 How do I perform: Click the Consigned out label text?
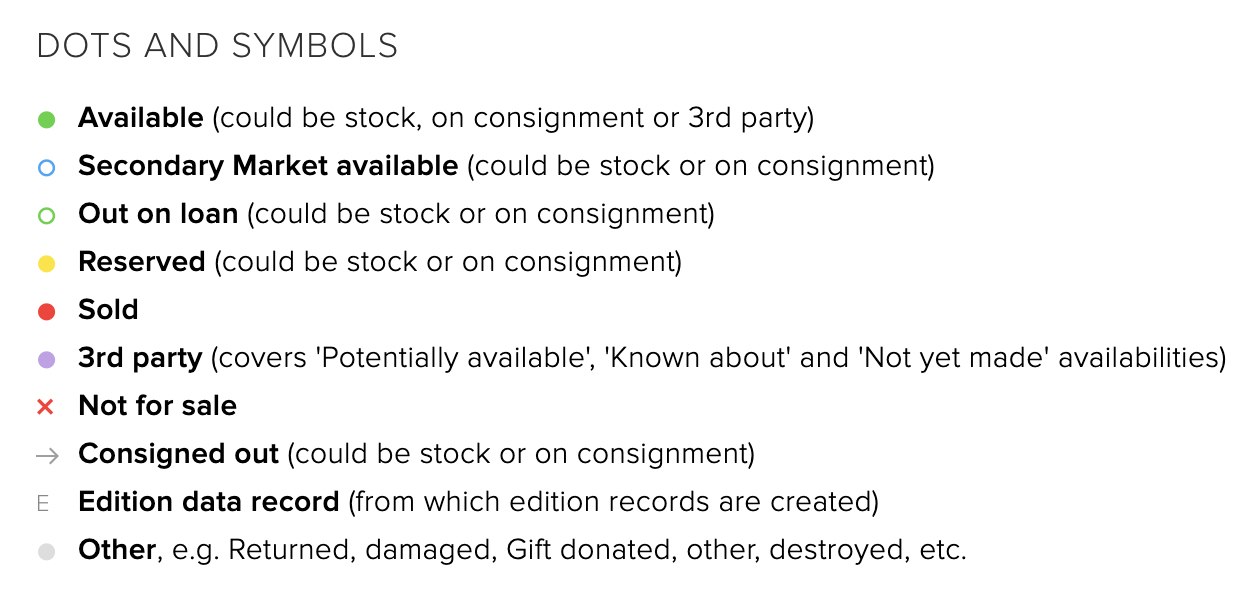tap(178, 454)
